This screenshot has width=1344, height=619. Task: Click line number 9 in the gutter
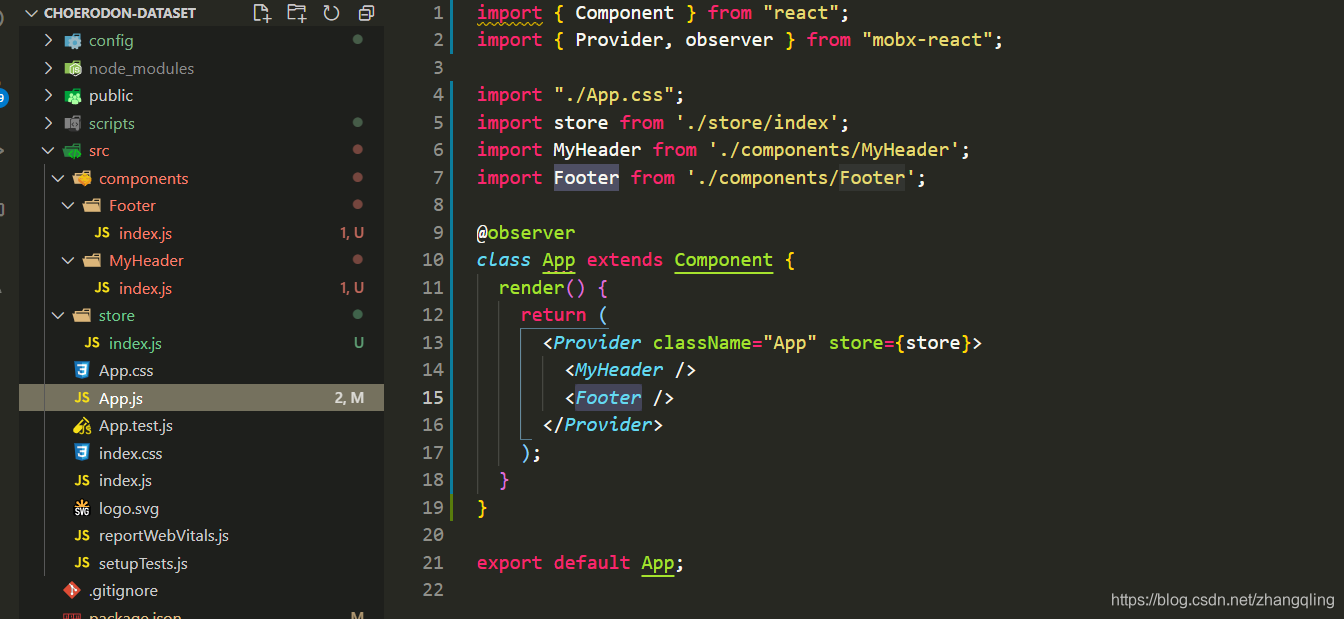coord(437,232)
